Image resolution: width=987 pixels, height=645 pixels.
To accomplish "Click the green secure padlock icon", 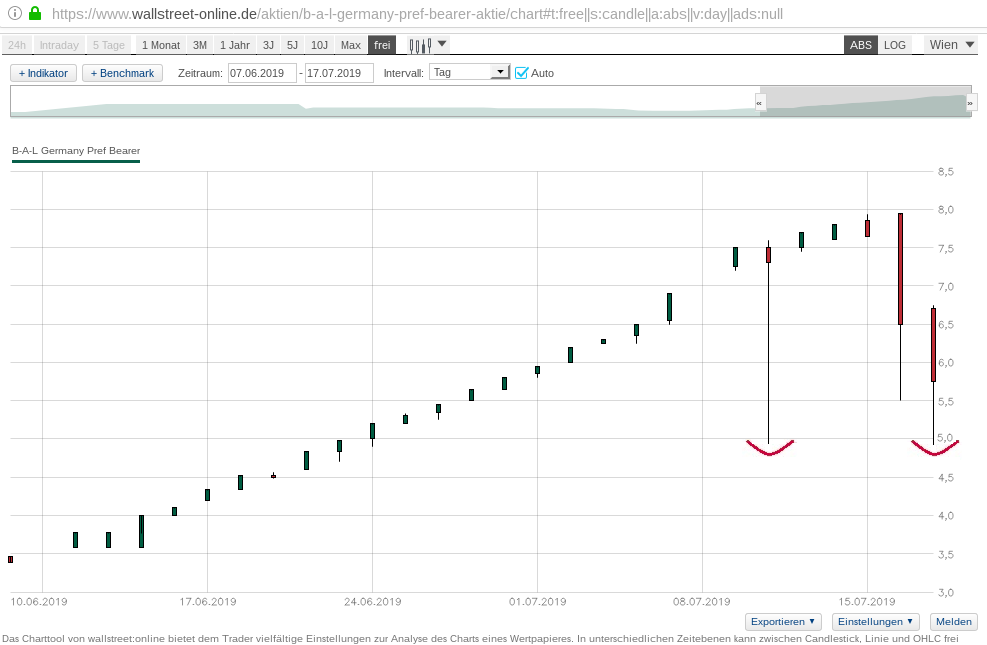I will click(35, 14).
